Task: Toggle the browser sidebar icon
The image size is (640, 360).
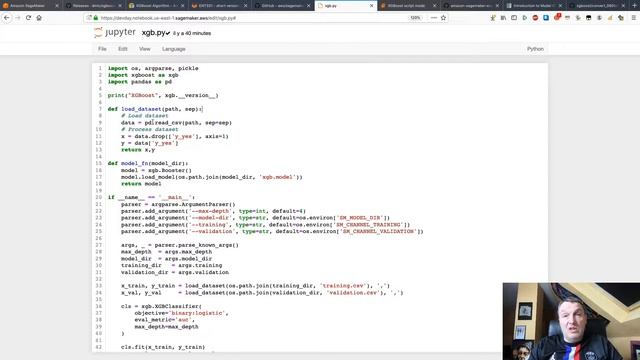Action: pos(514,18)
